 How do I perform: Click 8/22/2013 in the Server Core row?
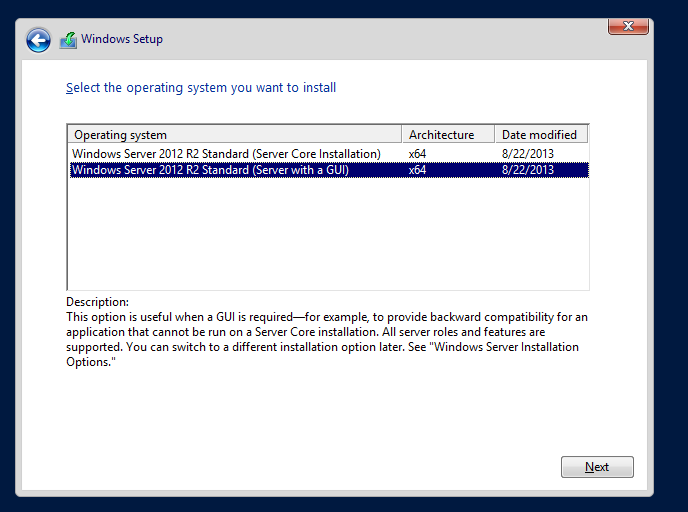coord(528,154)
